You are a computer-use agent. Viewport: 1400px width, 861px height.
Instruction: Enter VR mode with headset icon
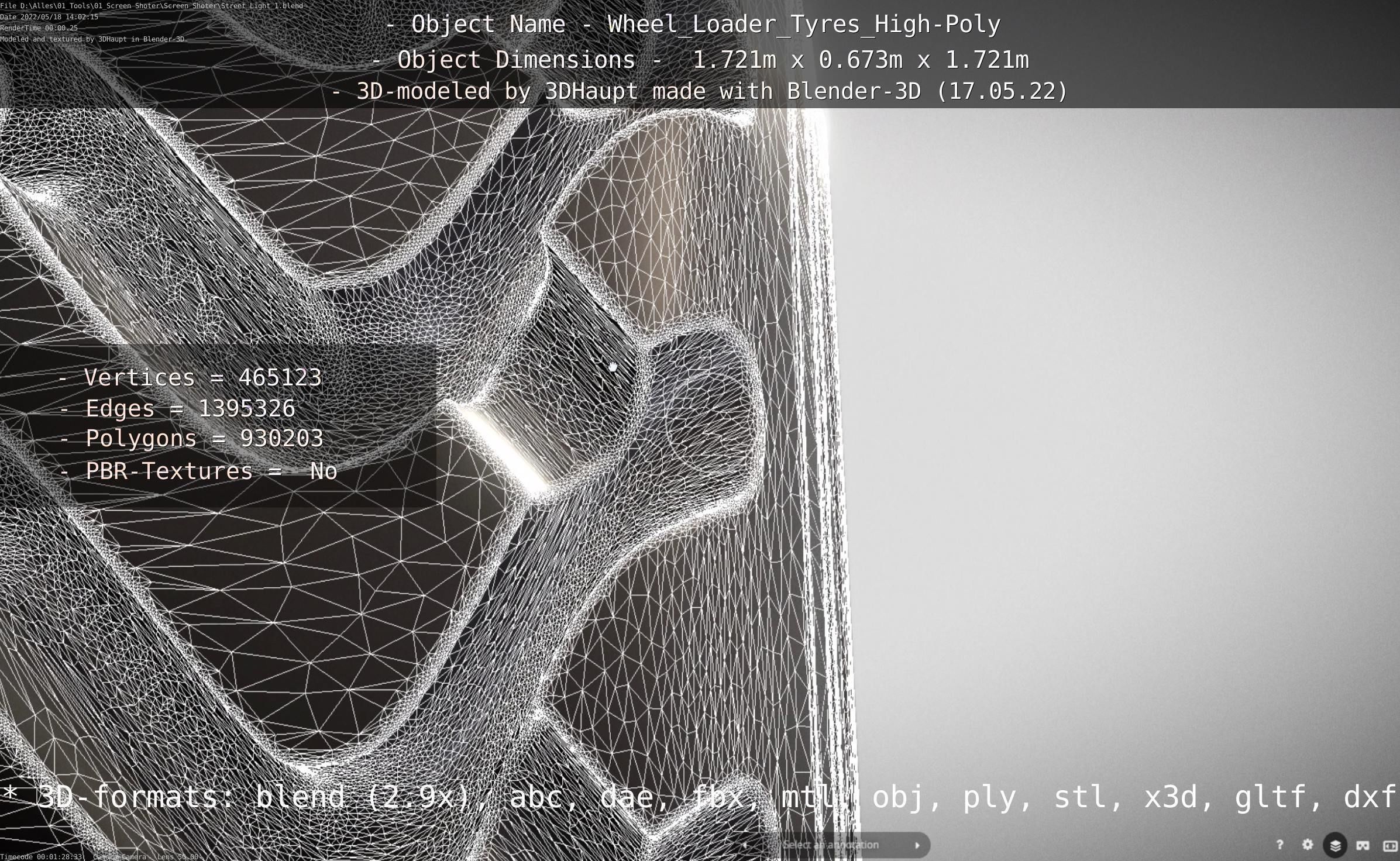click(x=1363, y=845)
